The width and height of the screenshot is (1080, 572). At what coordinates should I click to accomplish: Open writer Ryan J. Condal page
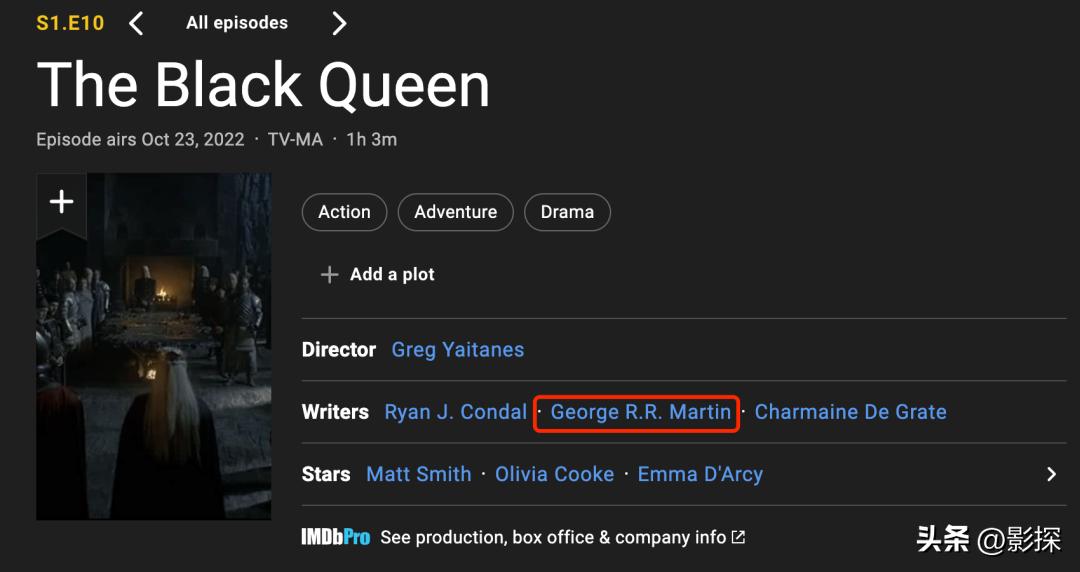click(x=455, y=412)
